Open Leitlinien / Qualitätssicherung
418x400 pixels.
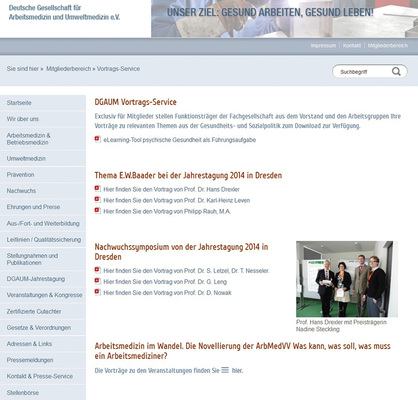[x=43, y=239]
